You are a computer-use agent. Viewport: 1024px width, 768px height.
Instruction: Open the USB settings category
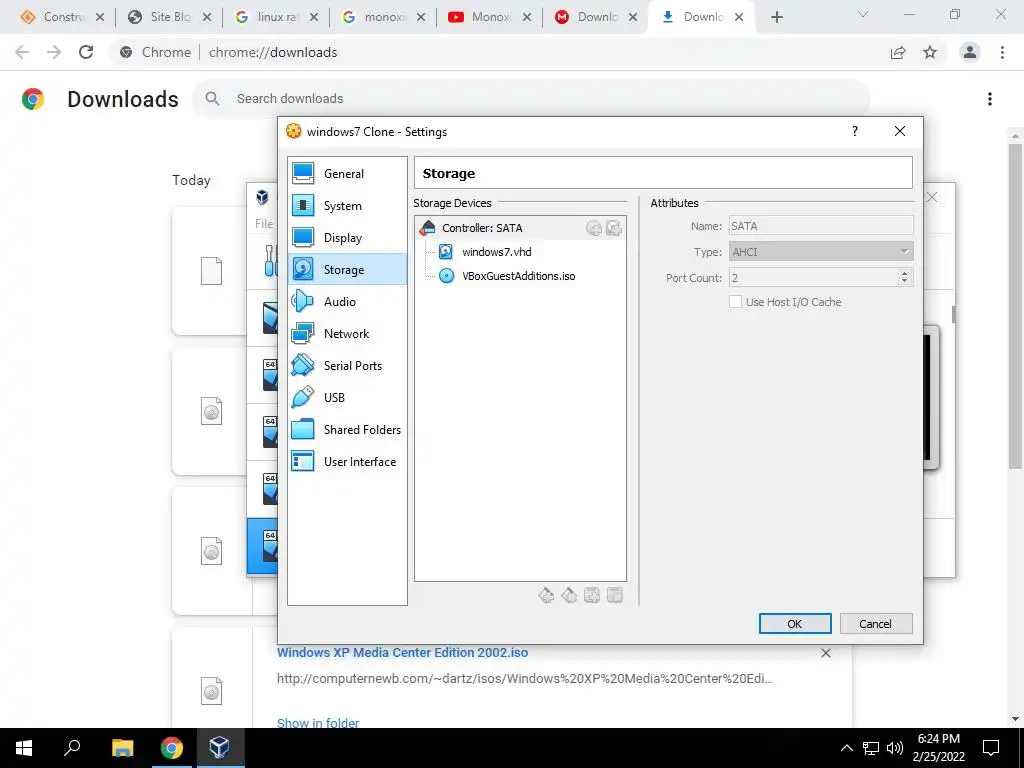coord(347,397)
